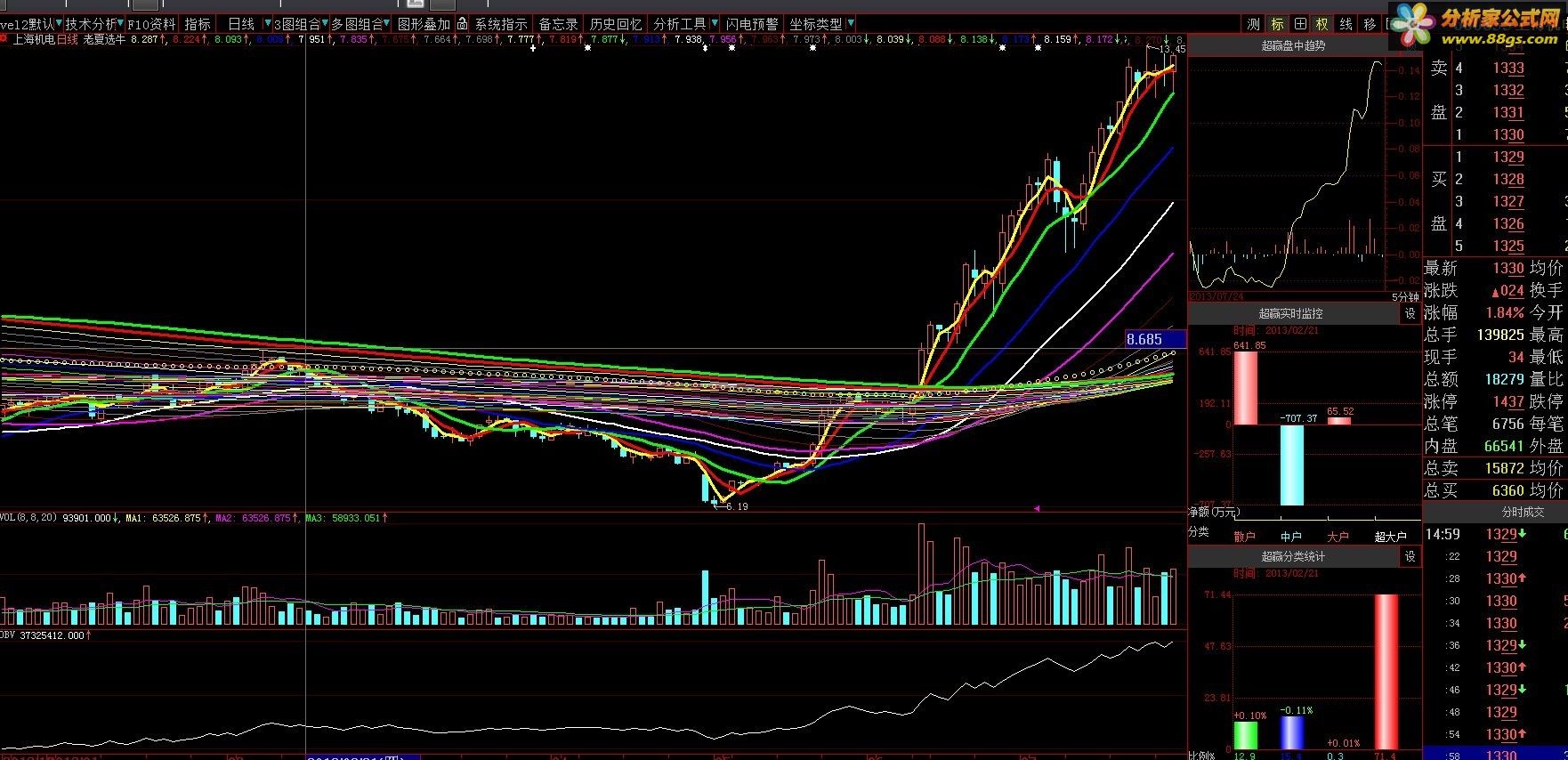This screenshot has height=760, width=1568.
Task: Open the 指标 indicator menu
Action: click(198, 24)
